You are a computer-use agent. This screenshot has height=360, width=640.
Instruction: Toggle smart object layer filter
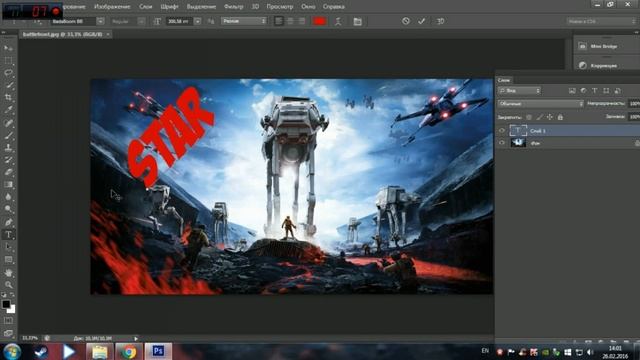[618, 91]
